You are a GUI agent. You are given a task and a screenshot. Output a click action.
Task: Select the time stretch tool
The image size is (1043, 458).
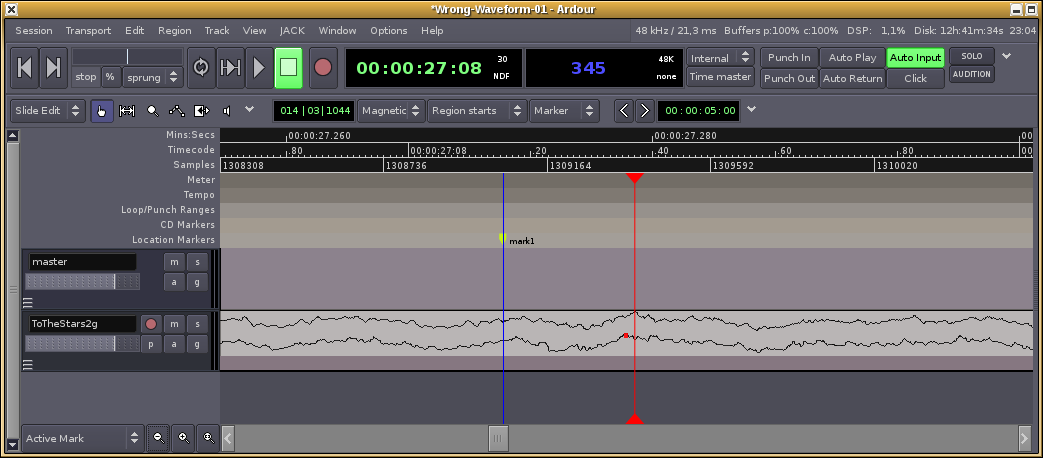click(x=202, y=110)
